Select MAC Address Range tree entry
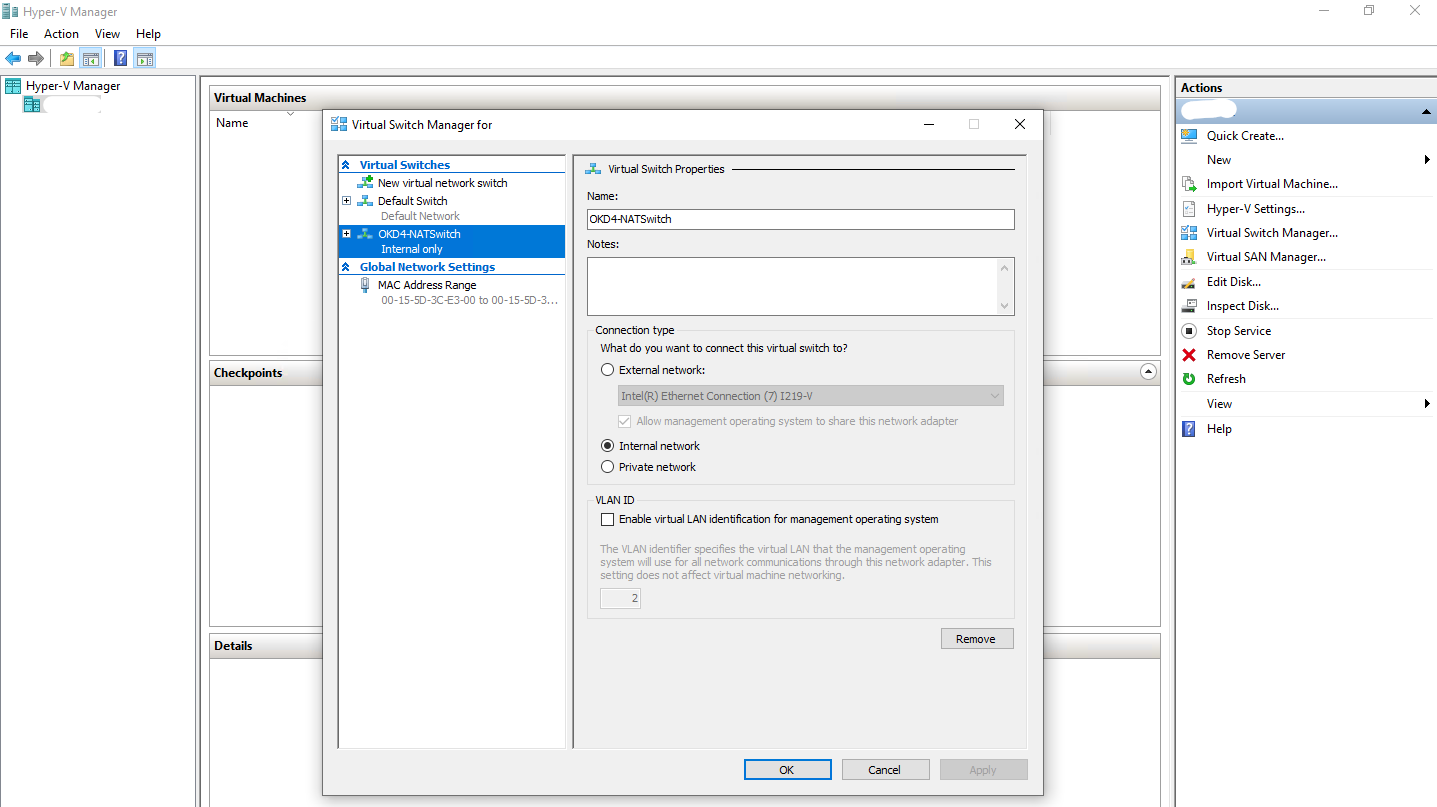Image resolution: width=1437 pixels, height=807 pixels. (427, 285)
